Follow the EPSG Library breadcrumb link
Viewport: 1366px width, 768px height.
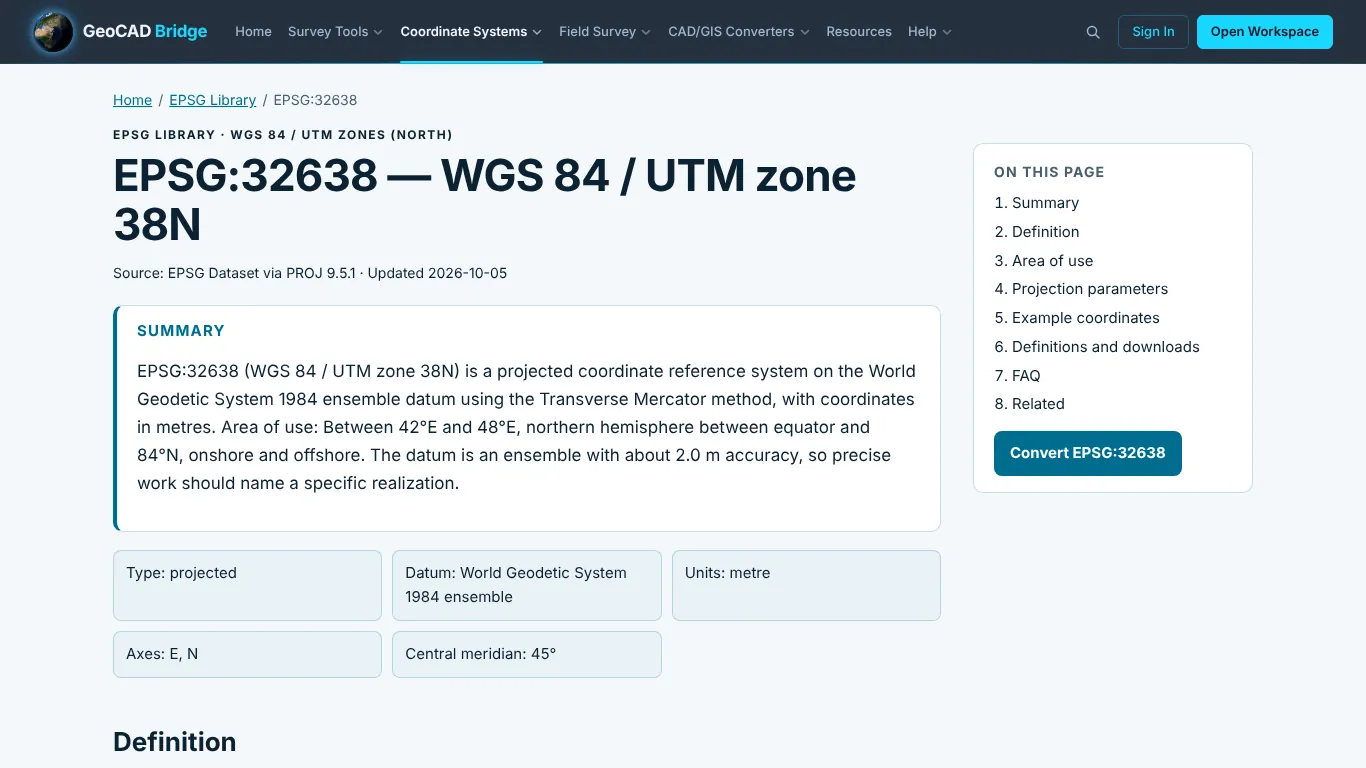[213, 100]
